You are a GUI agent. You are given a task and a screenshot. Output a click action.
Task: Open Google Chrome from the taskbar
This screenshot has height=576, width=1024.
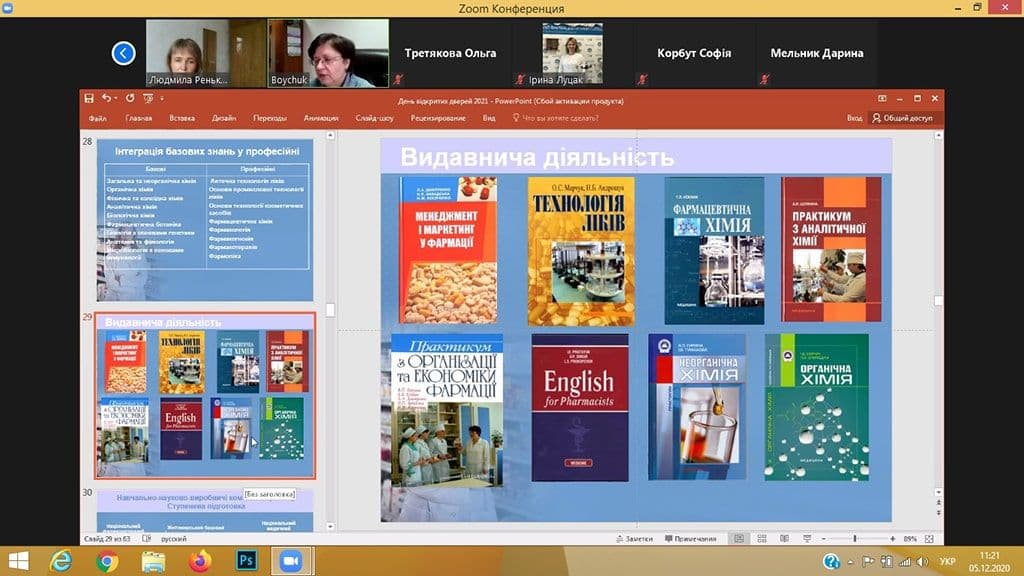point(107,561)
